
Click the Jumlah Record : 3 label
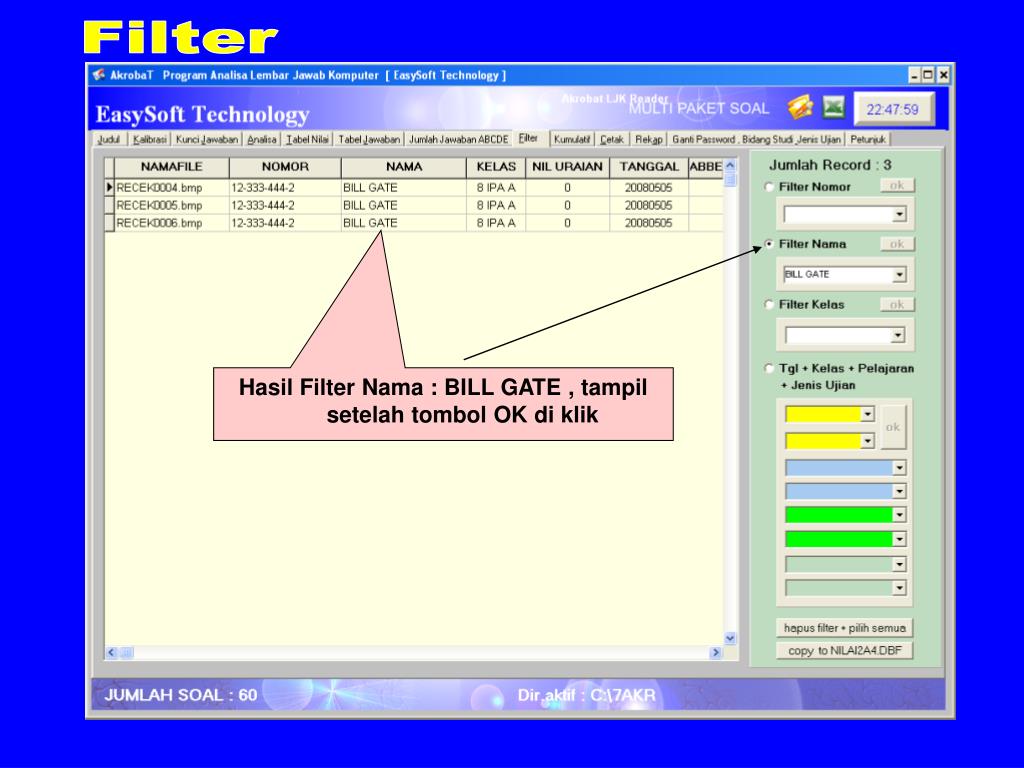coord(830,165)
